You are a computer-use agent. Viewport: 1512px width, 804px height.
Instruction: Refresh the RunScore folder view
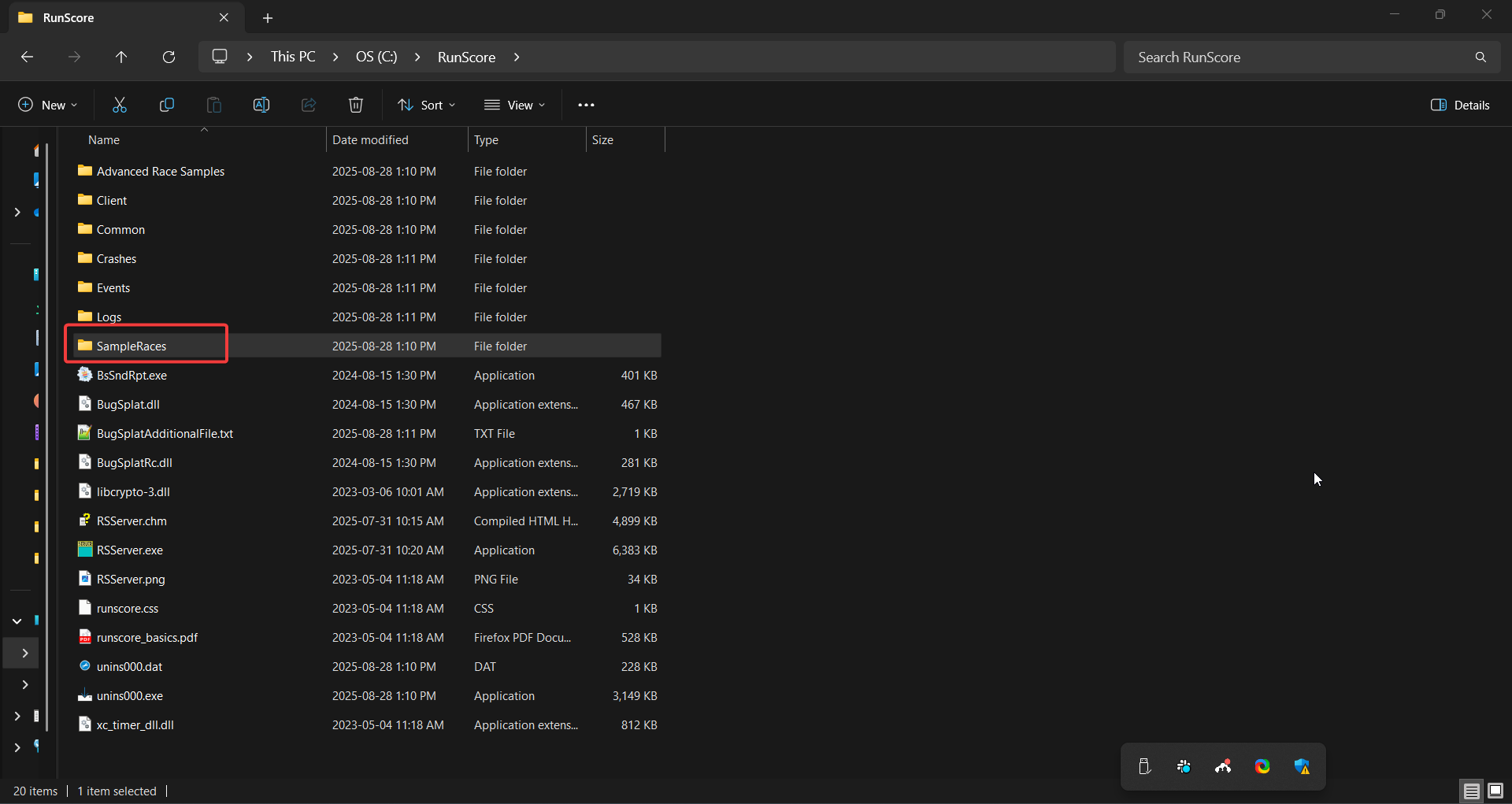169,57
